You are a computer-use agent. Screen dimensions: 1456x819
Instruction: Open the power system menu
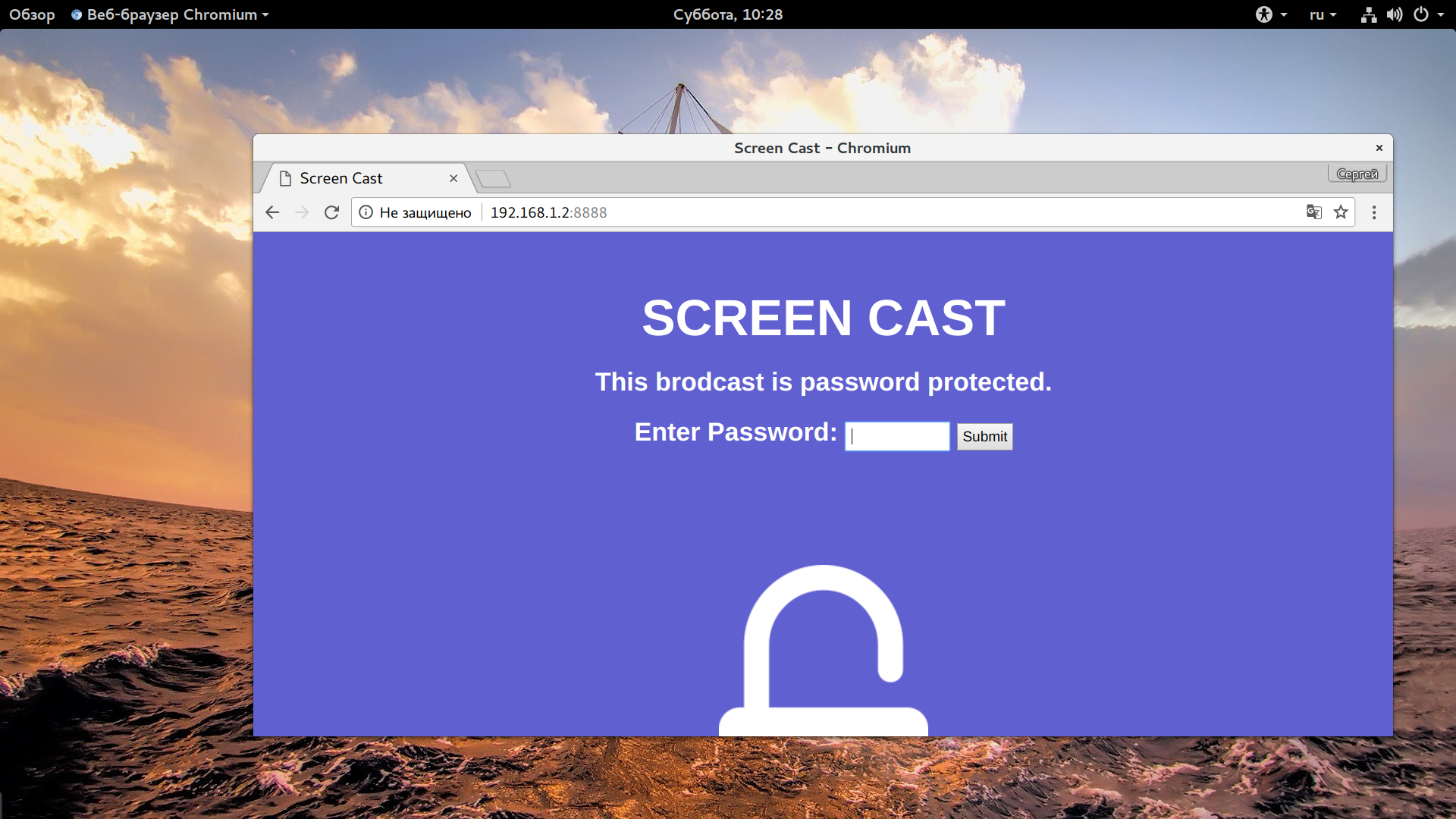point(1429,14)
